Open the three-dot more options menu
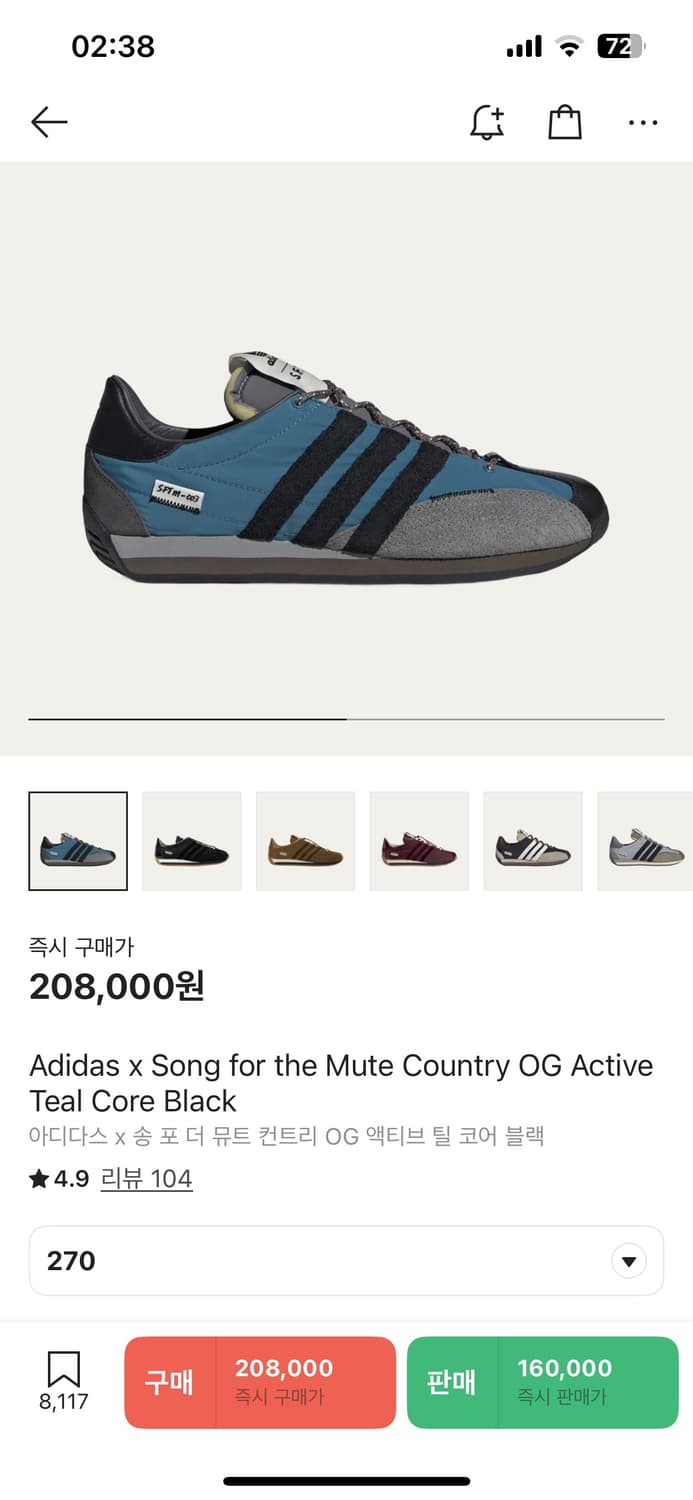Viewport: 693px width, 1500px height. 643,122
